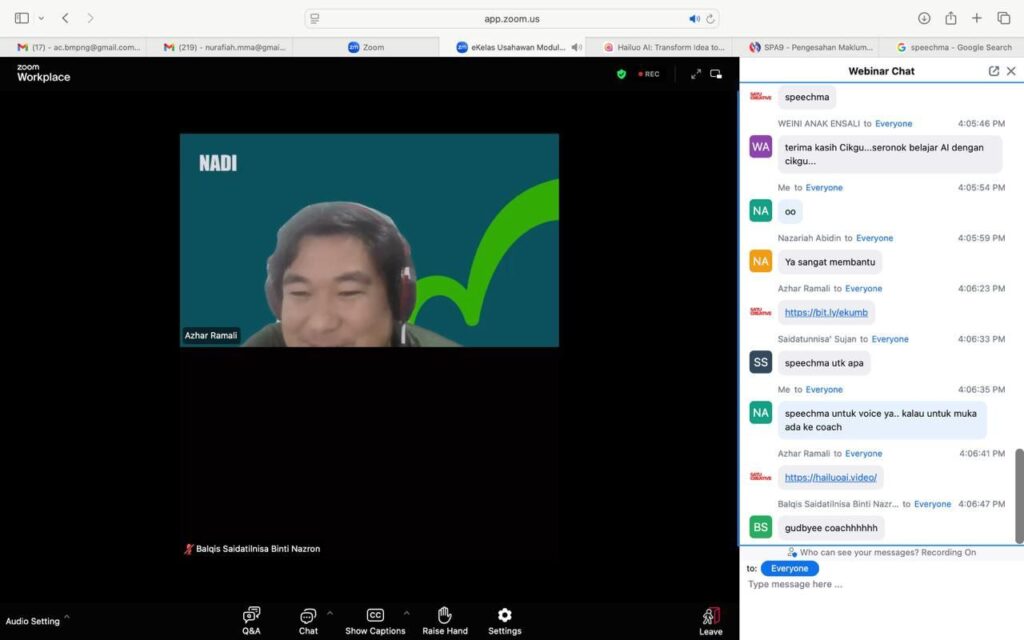1024x640 pixels.
Task: Switch to speechma Google Search tab
Action: pos(954,47)
